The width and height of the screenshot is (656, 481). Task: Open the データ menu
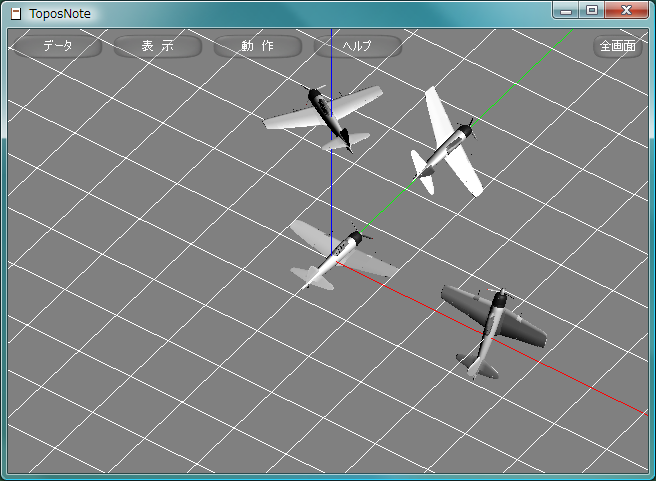tap(58, 46)
